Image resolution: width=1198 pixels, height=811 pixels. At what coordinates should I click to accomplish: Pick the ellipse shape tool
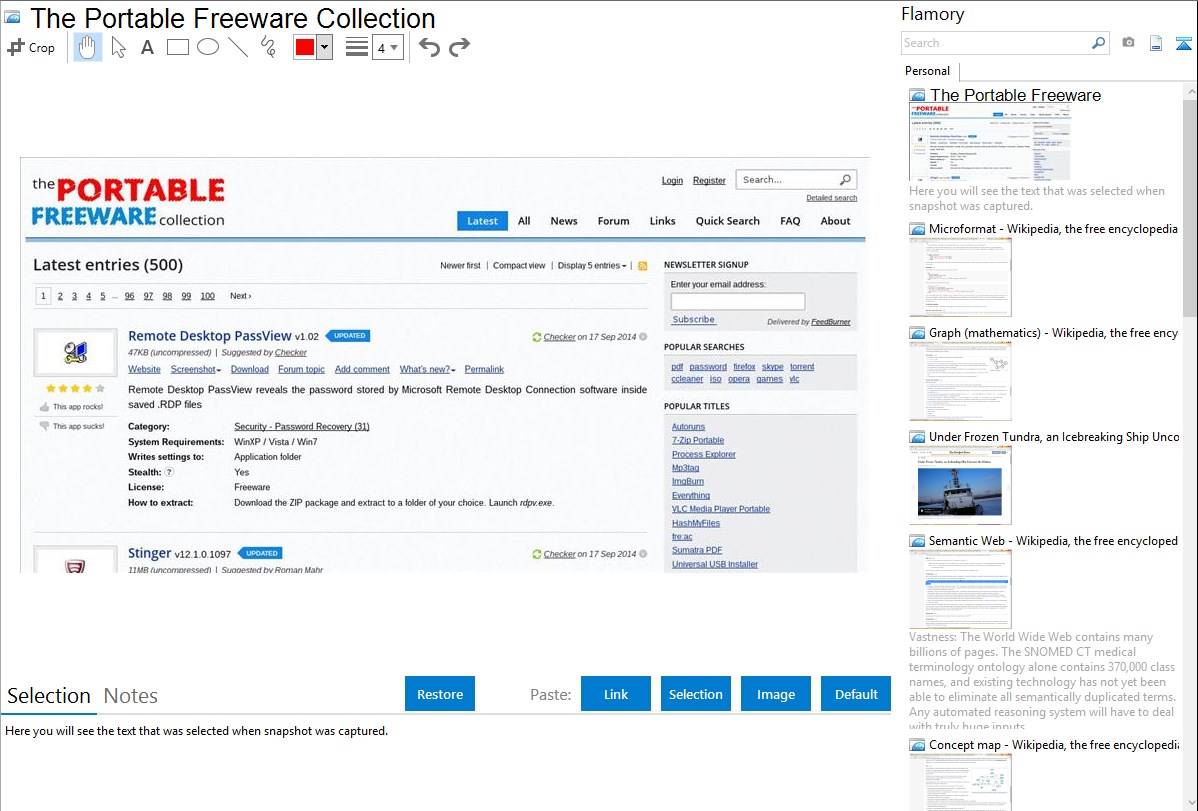click(208, 47)
